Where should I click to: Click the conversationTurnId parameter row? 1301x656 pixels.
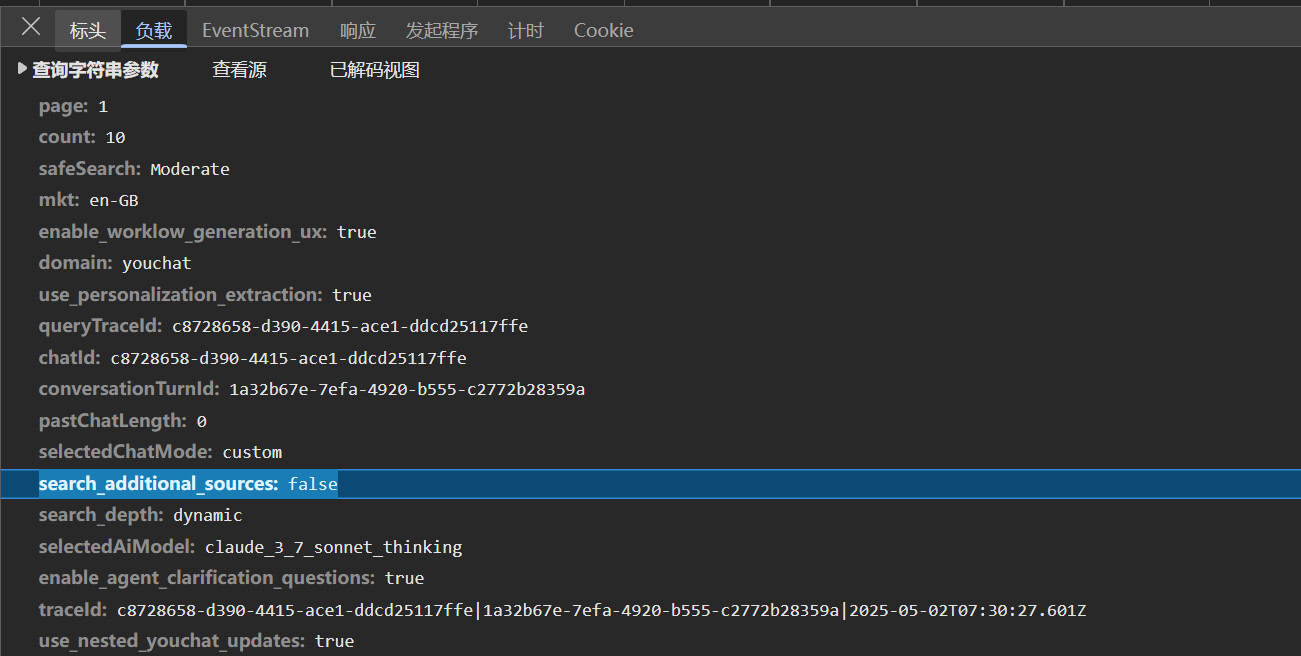[x=311, y=389]
